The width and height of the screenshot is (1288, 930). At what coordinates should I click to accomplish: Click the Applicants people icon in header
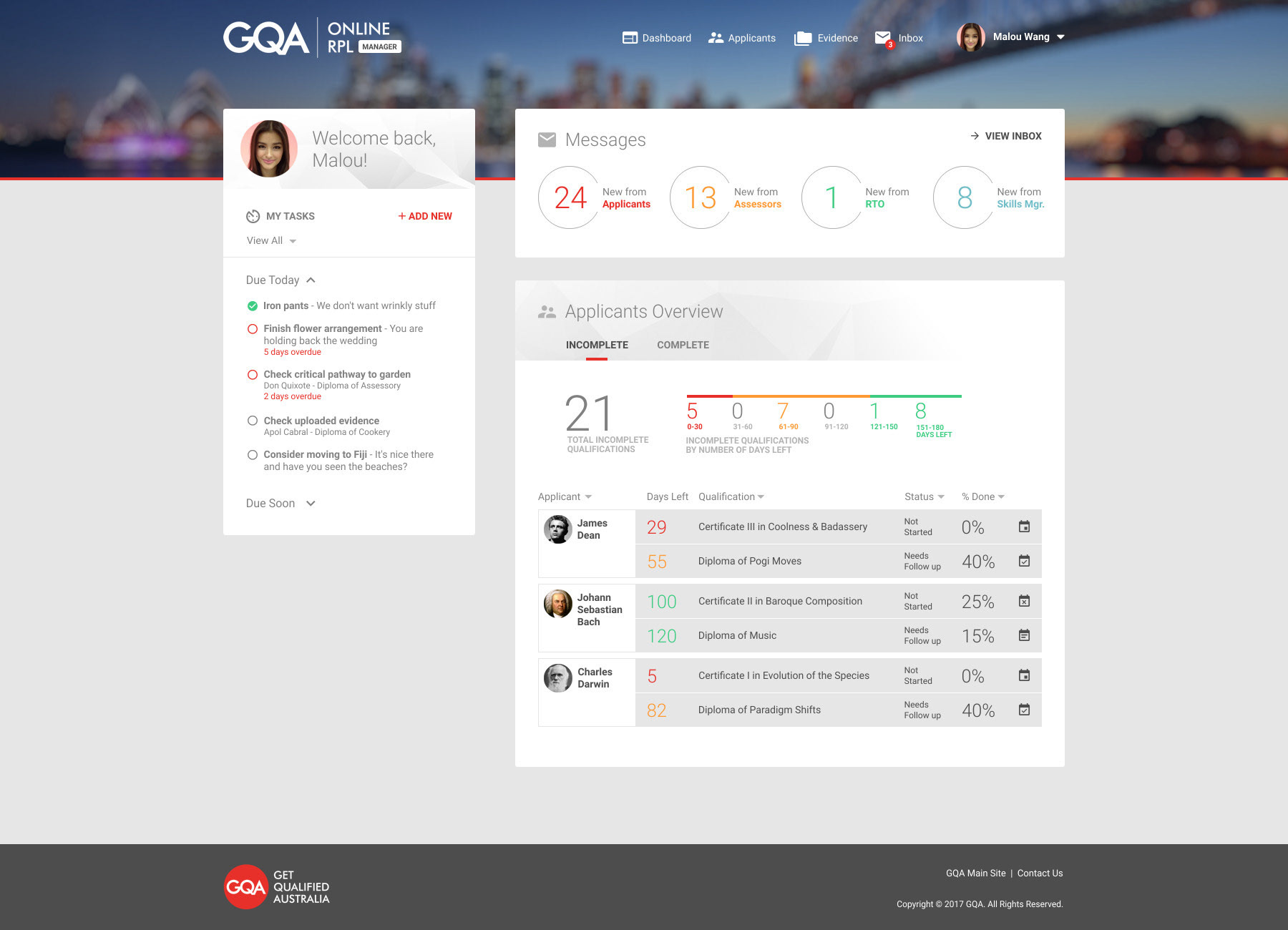(716, 38)
